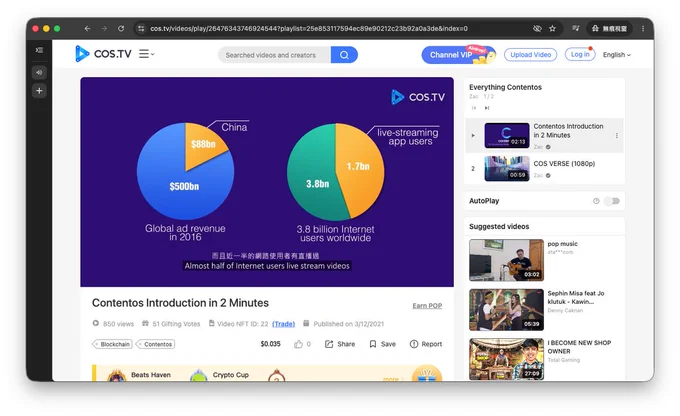This screenshot has width=680, height=416.
Task: Click the eye-slash tracking icon in address bar
Action: tap(537, 29)
